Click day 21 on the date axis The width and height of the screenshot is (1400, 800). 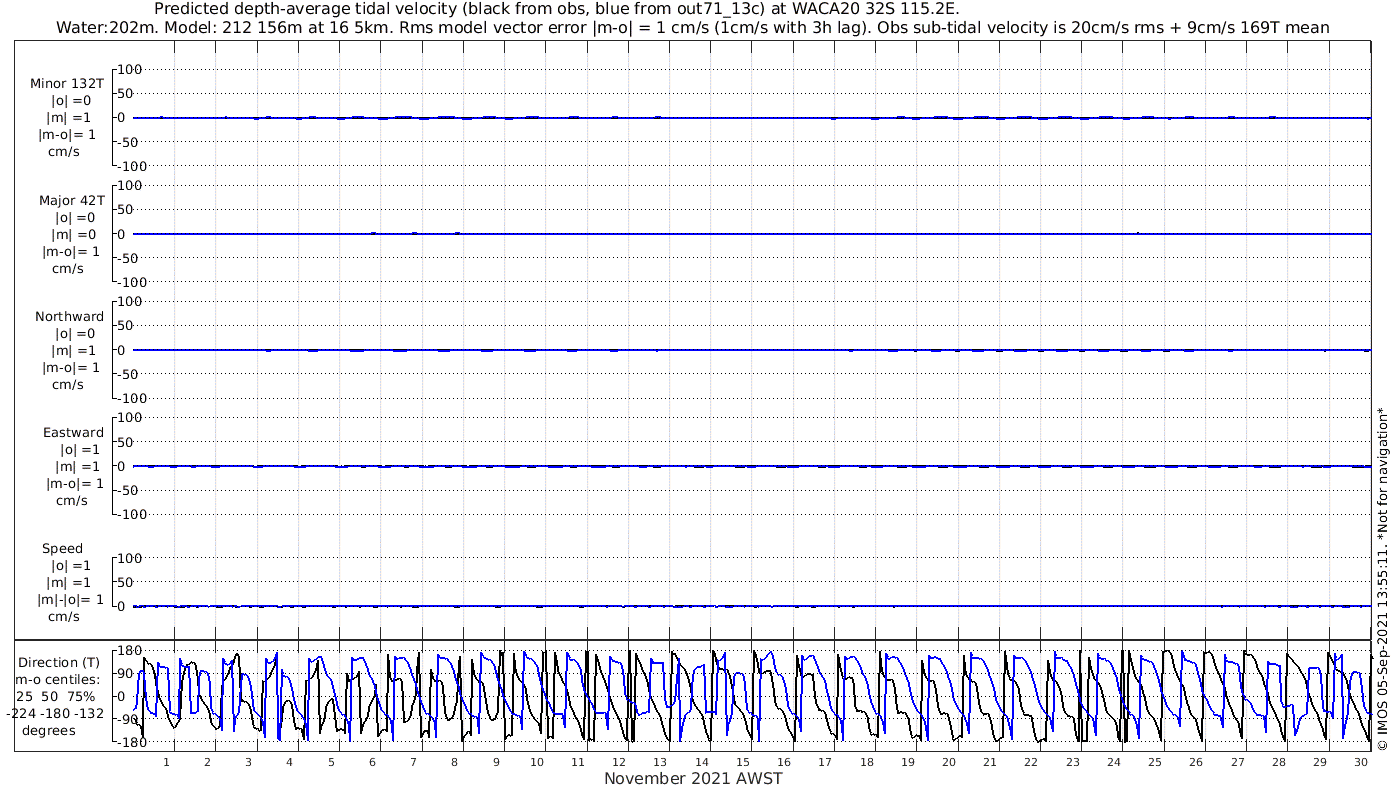coord(990,762)
